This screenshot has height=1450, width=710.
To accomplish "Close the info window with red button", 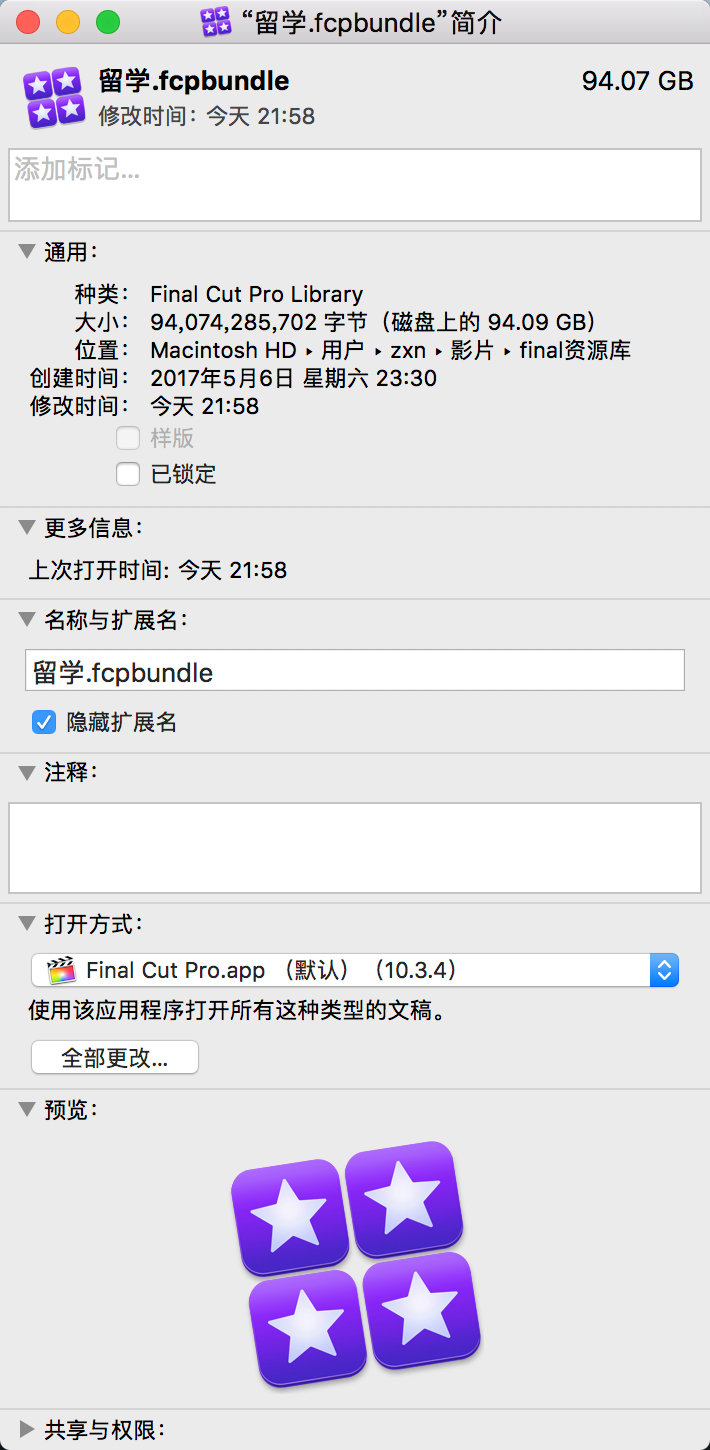I will [28, 21].
